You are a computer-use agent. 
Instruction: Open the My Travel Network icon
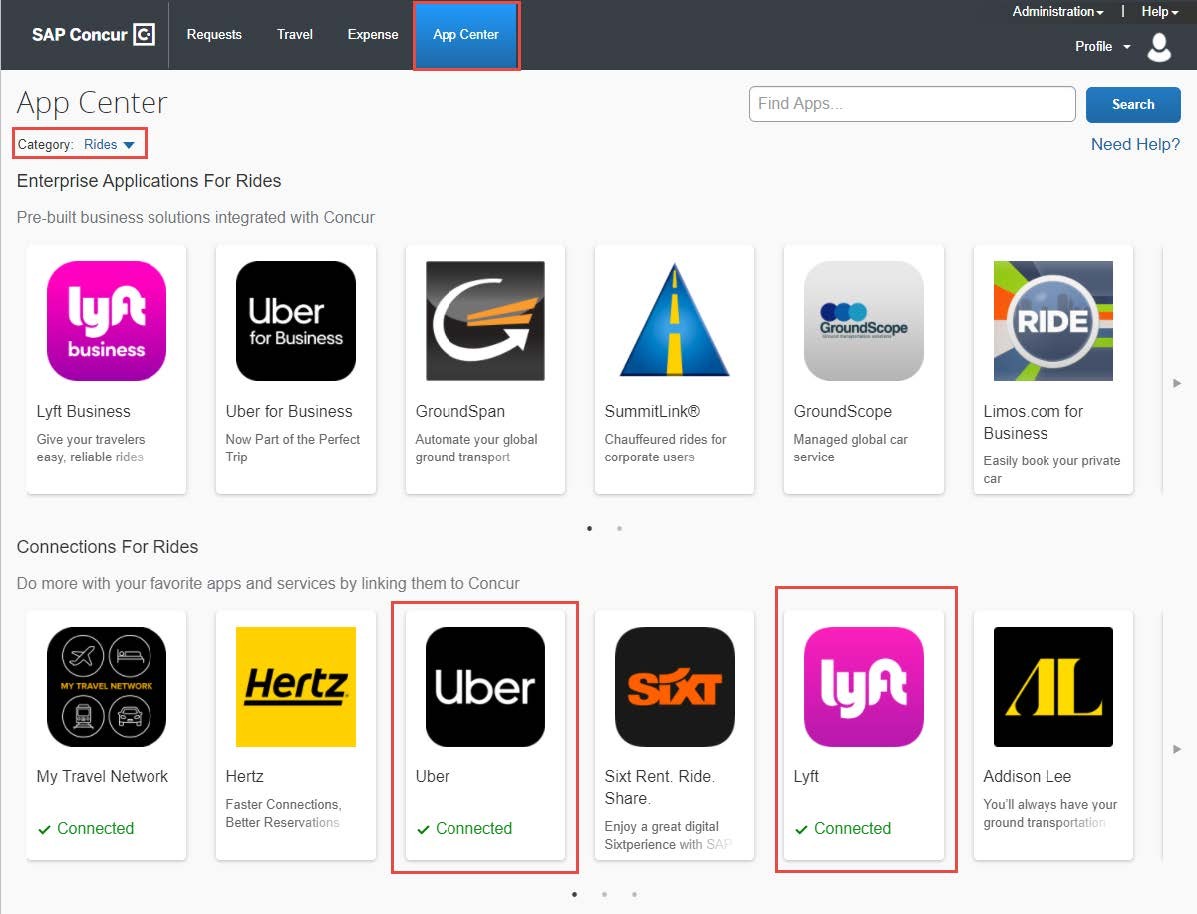click(x=106, y=686)
